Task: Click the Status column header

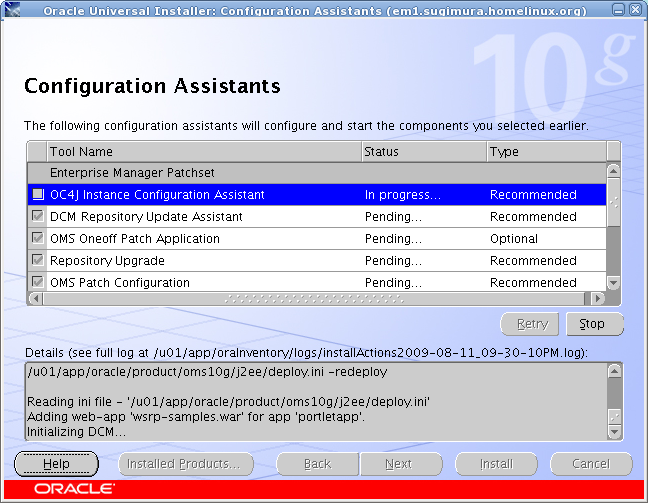Action: pyautogui.click(x=424, y=152)
